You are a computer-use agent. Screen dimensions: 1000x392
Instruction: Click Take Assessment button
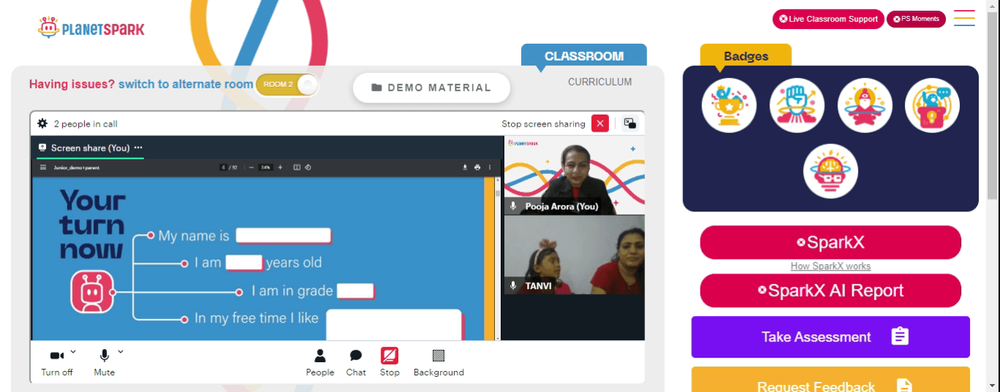click(830, 337)
